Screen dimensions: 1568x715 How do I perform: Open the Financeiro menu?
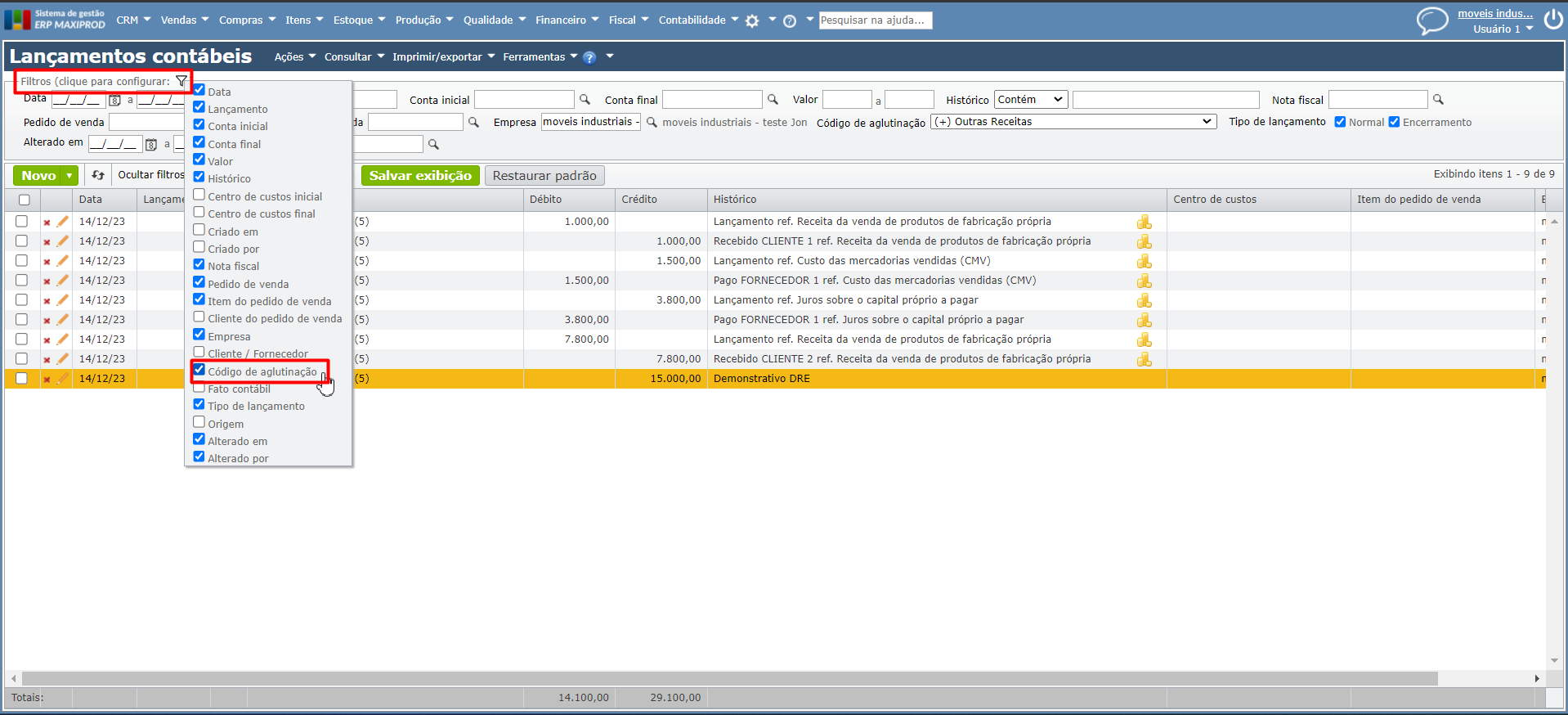[x=567, y=20]
